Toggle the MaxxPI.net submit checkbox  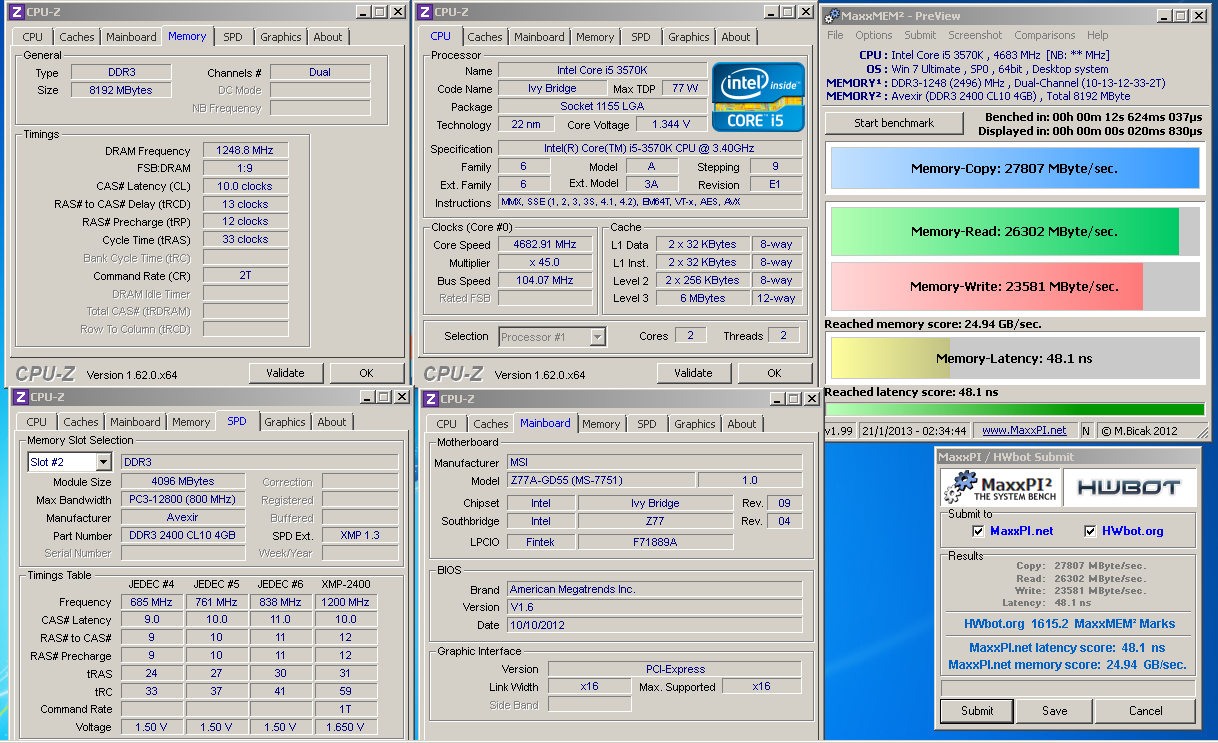[x=979, y=531]
